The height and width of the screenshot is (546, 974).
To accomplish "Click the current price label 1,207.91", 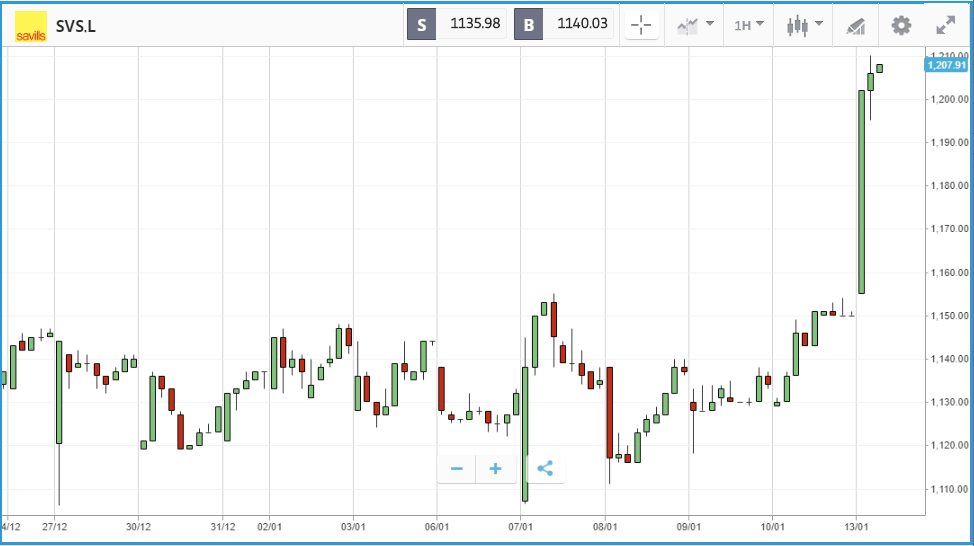I will pos(946,65).
